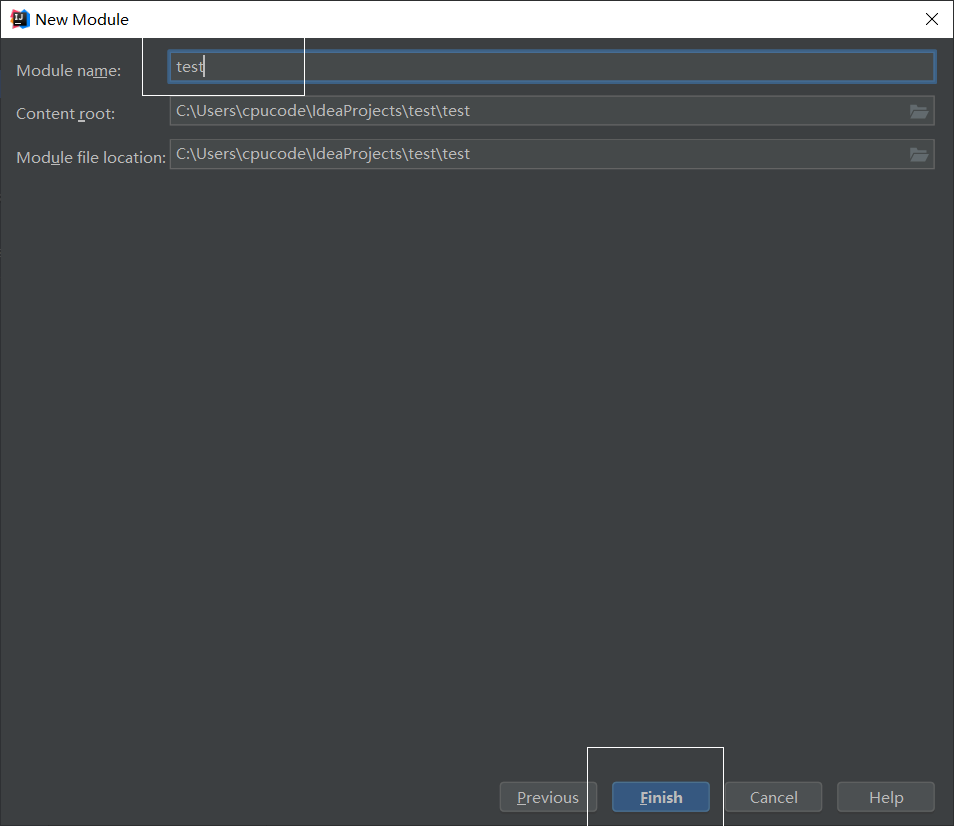The width and height of the screenshot is (954, 826).
Task: Browse folder icon for Module file location
Action: tap(919, 154)
